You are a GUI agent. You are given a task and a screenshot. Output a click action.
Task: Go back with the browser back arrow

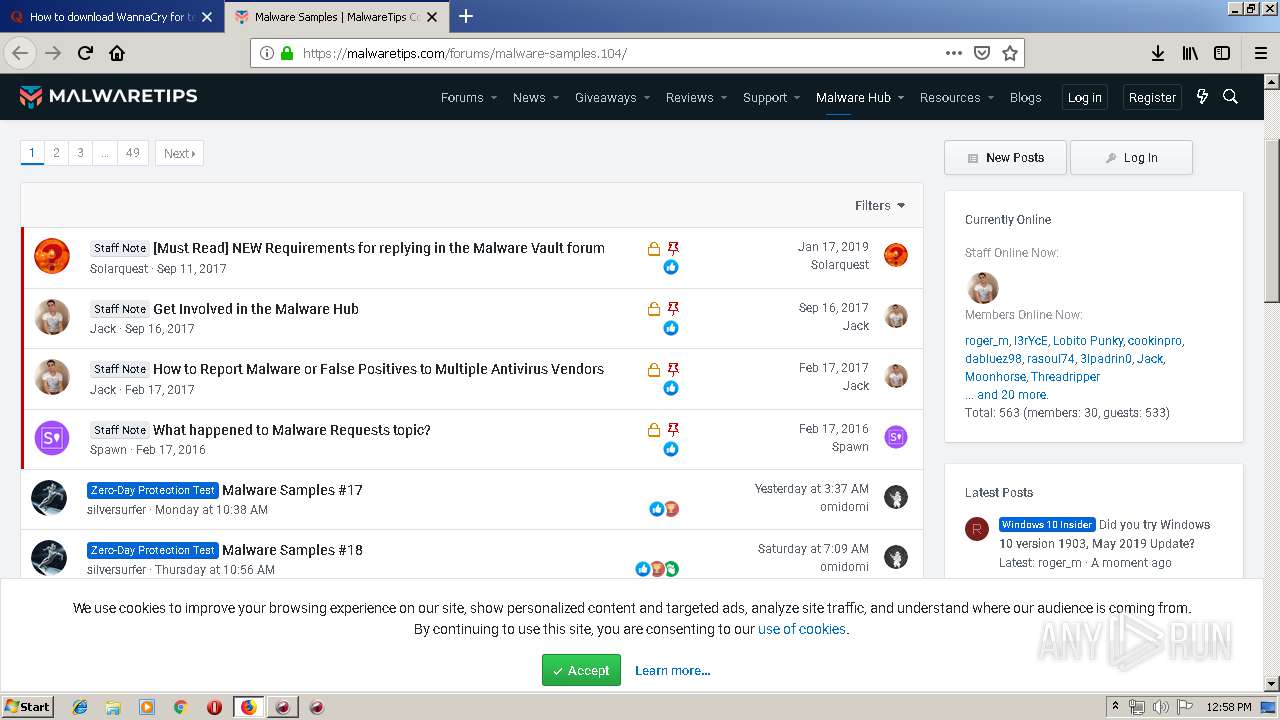point(20,53)
